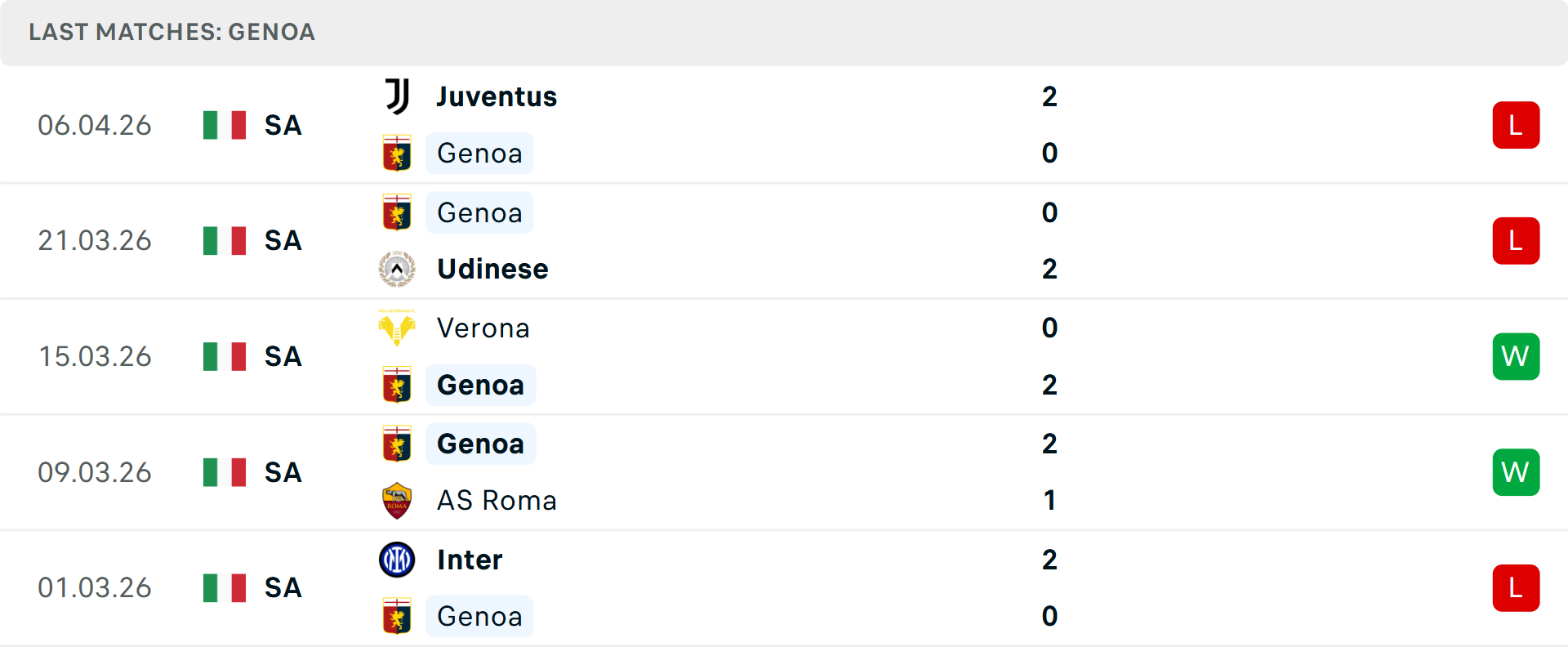Screen dimensions: 1568x647
Task: Click the green W badge for the Verona match
Action: [1516, 356]
